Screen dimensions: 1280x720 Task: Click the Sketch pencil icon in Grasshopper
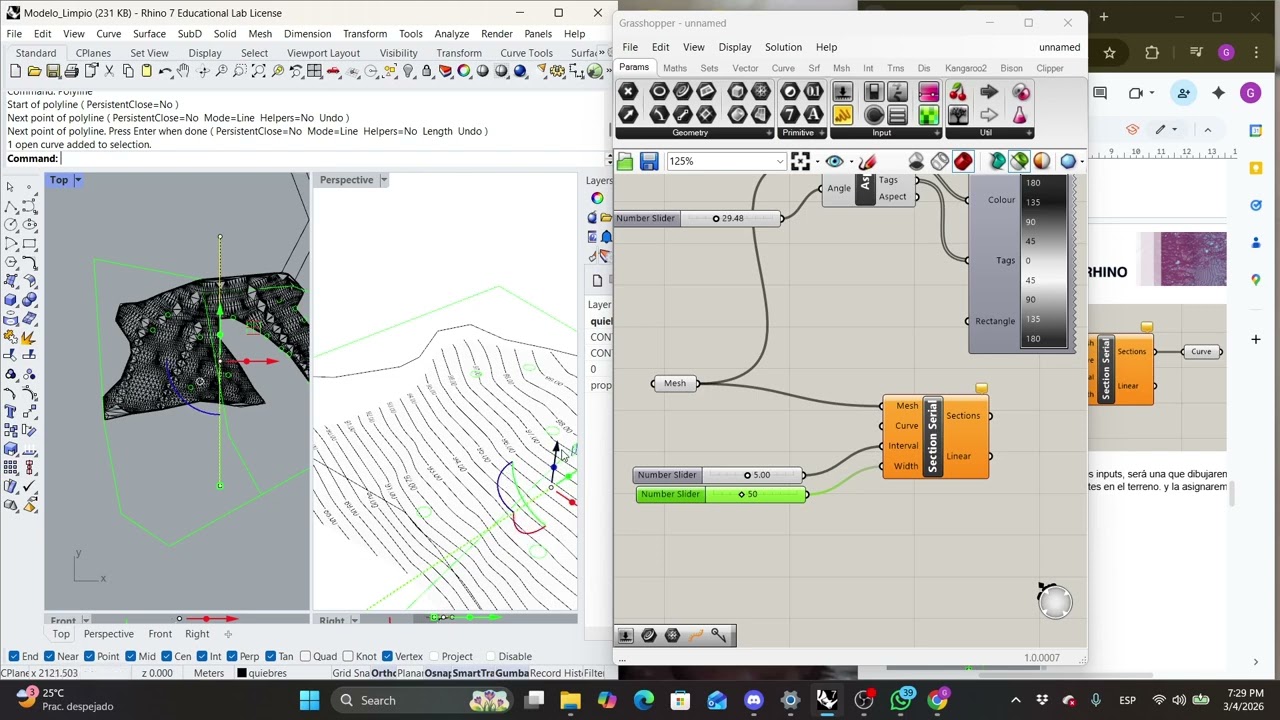click(x=866, y=161)
